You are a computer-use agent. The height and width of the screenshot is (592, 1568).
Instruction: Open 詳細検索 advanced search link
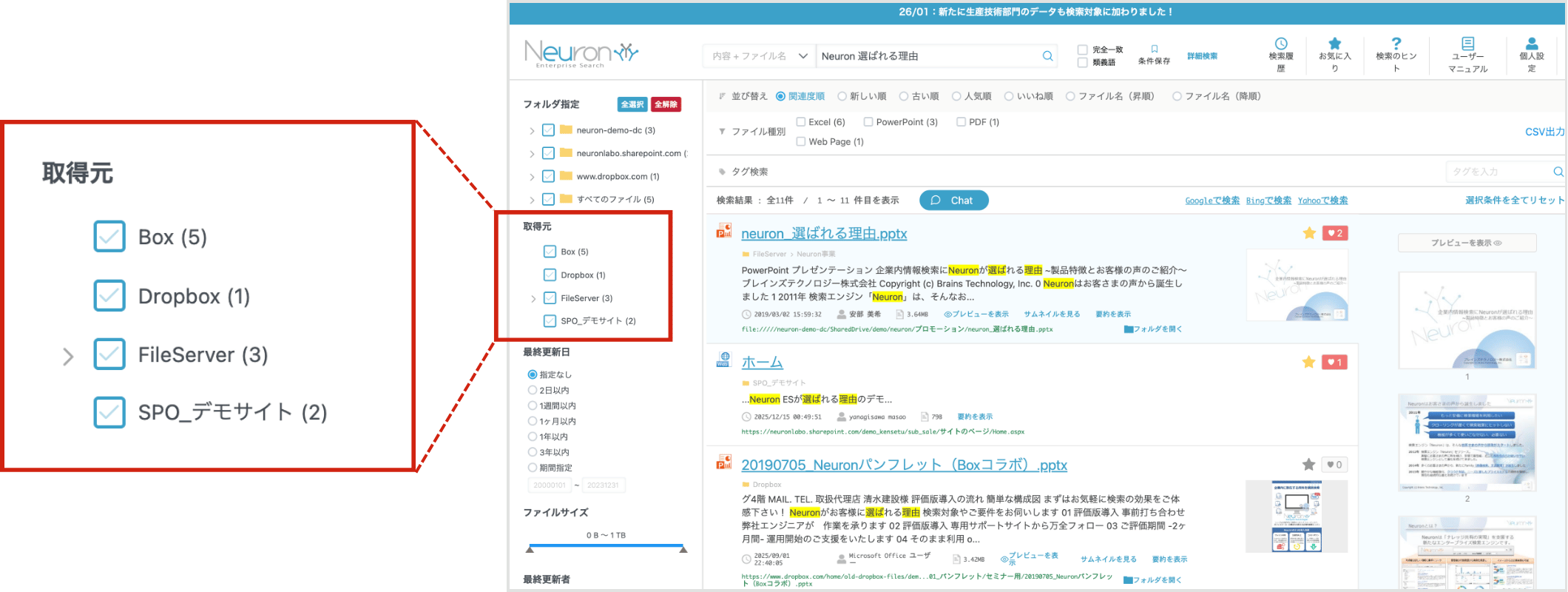1202,56
